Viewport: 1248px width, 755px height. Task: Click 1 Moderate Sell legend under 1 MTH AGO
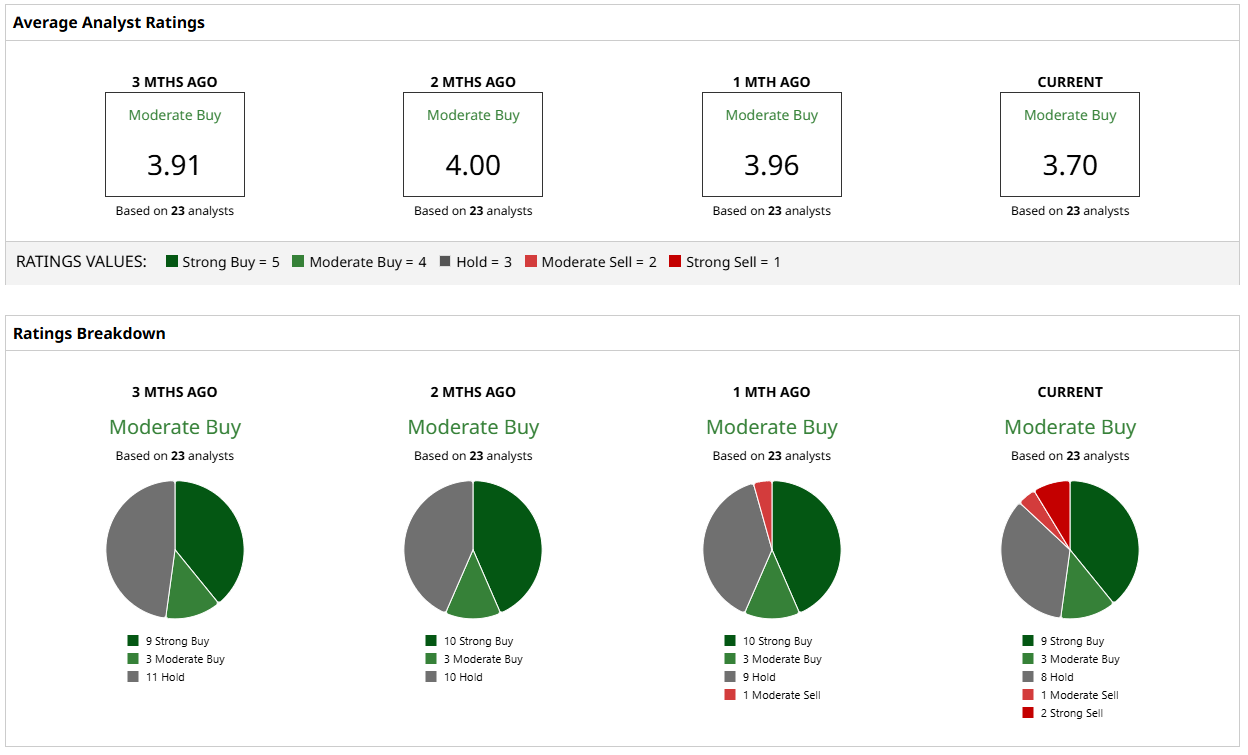click(x=772, y=695)
